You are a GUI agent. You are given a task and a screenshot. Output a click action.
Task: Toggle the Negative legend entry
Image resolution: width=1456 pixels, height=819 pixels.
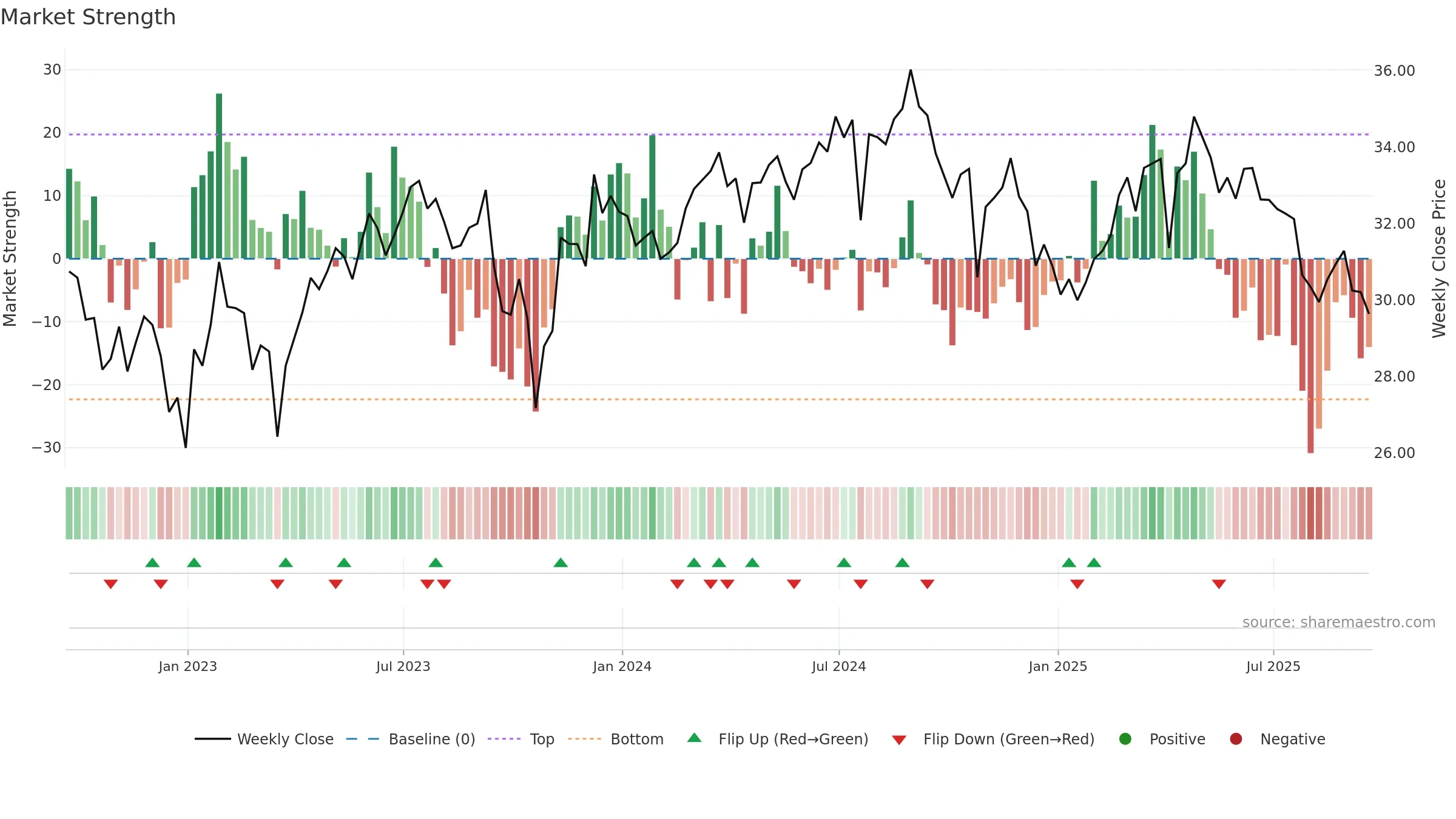point(1277,739)
